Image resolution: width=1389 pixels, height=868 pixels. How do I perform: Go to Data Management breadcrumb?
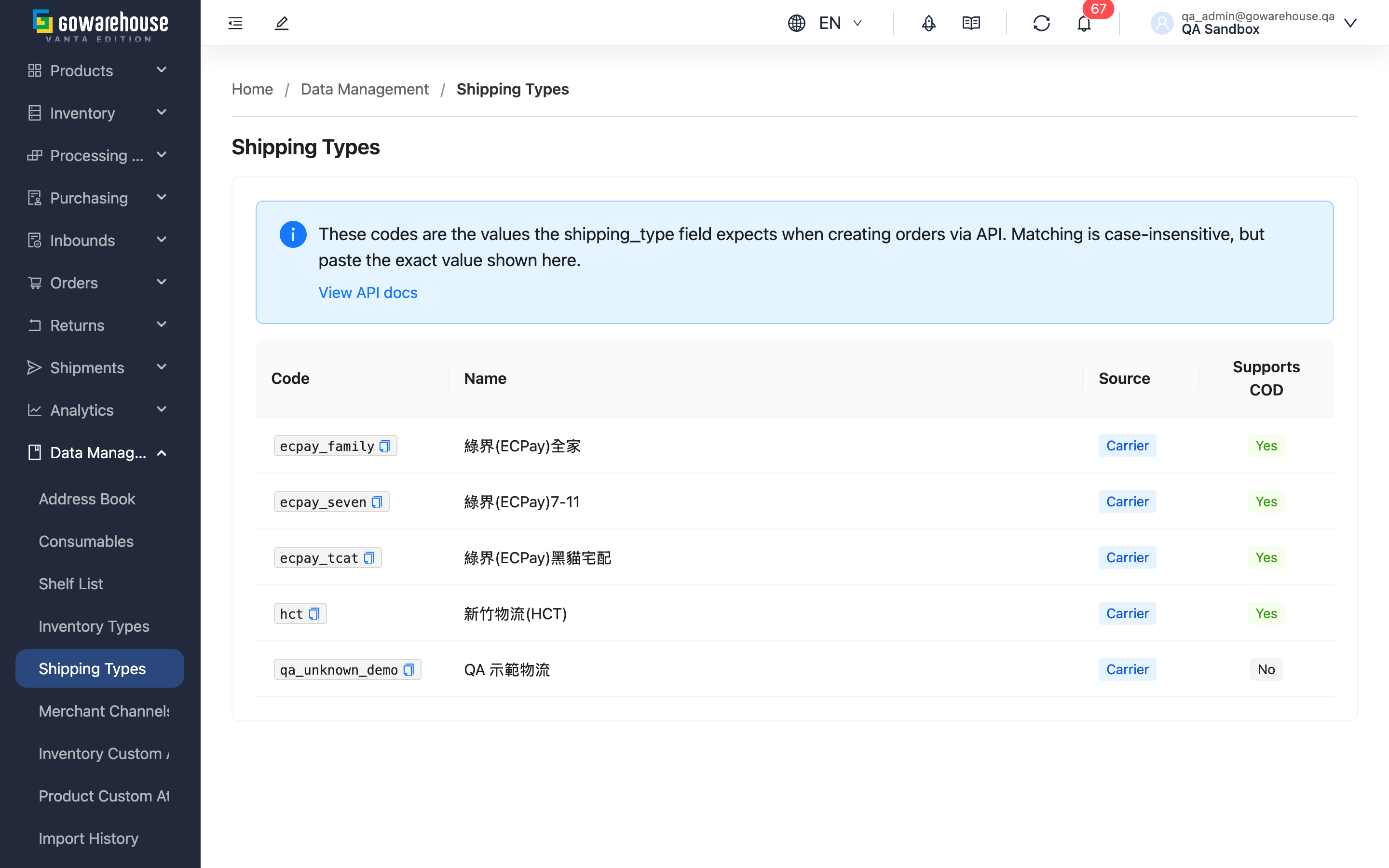click(365, 89)
